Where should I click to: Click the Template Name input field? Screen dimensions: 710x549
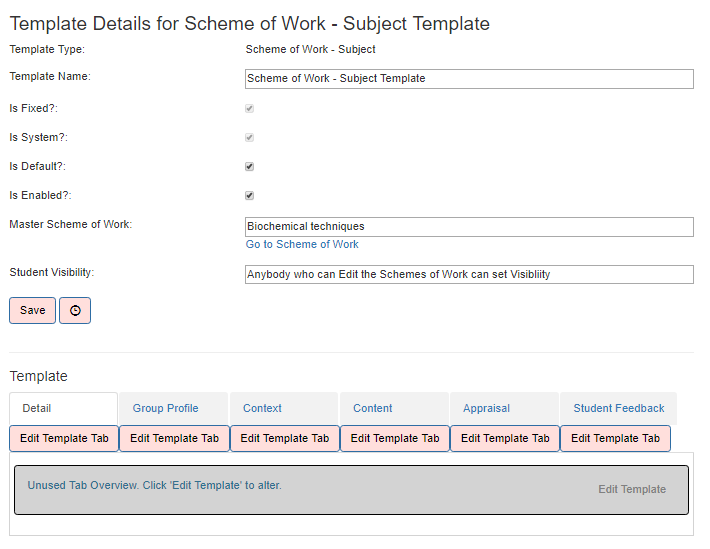tap(469, 79)
